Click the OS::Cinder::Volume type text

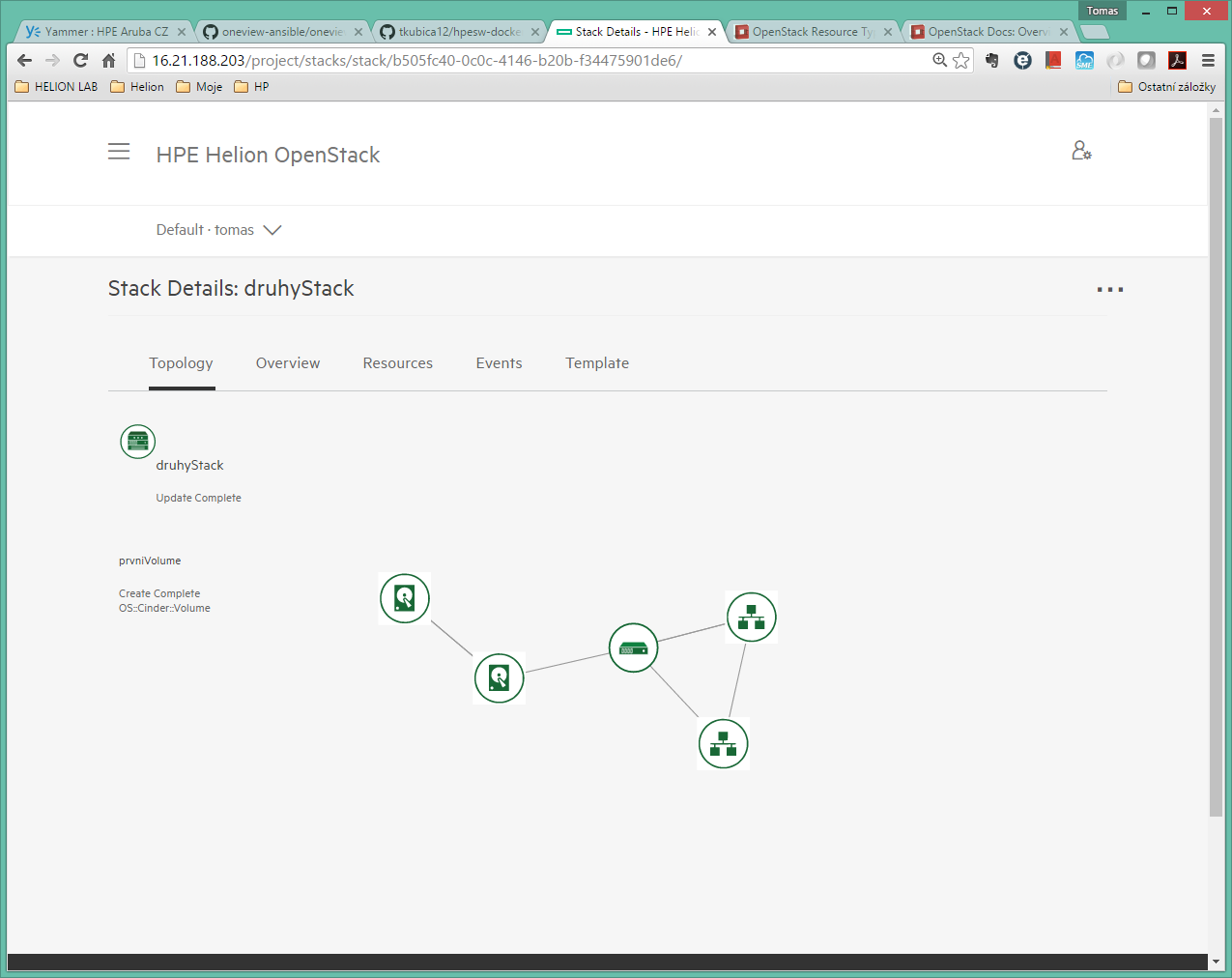pos(164,608)
